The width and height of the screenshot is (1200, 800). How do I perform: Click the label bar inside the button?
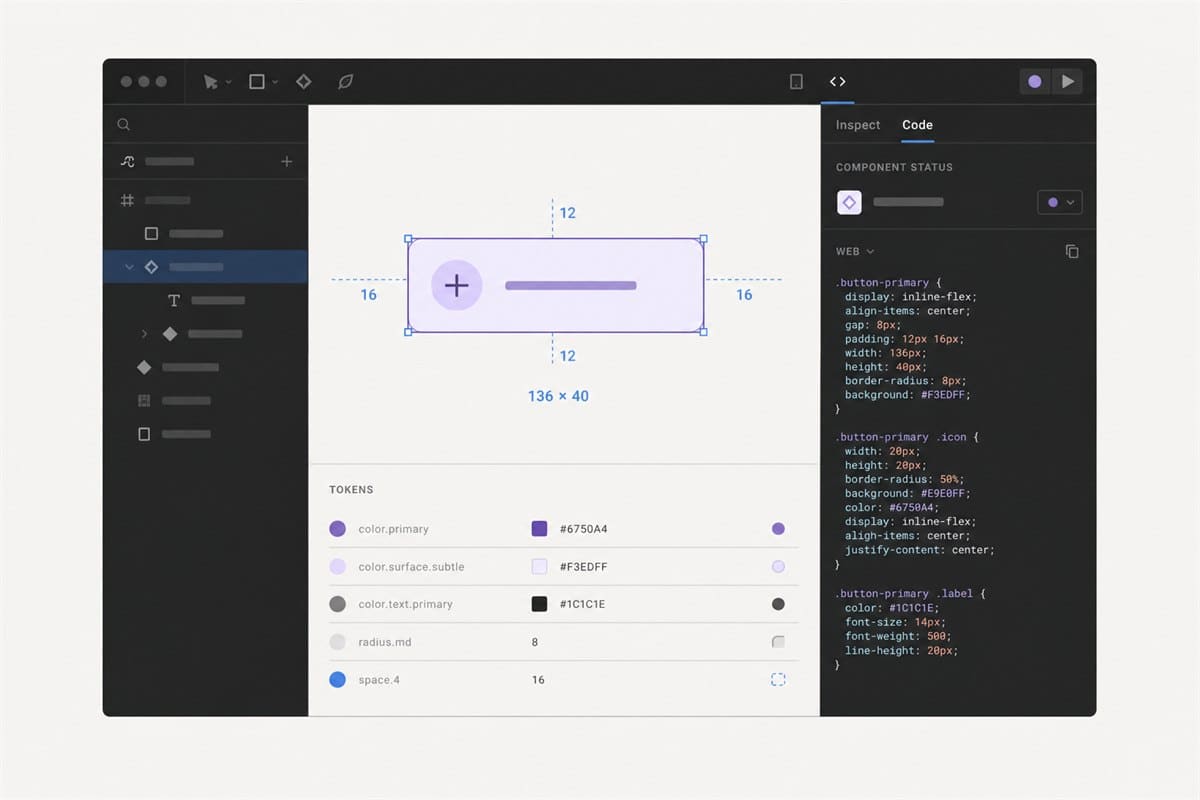coord(571,286)
